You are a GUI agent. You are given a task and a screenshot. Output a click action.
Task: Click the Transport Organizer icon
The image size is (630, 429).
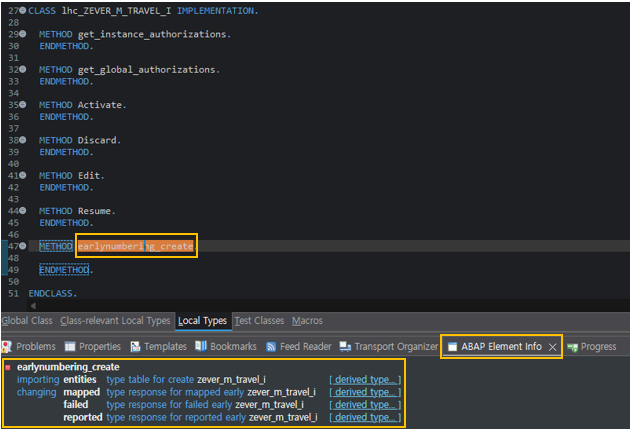coord(345,346)
